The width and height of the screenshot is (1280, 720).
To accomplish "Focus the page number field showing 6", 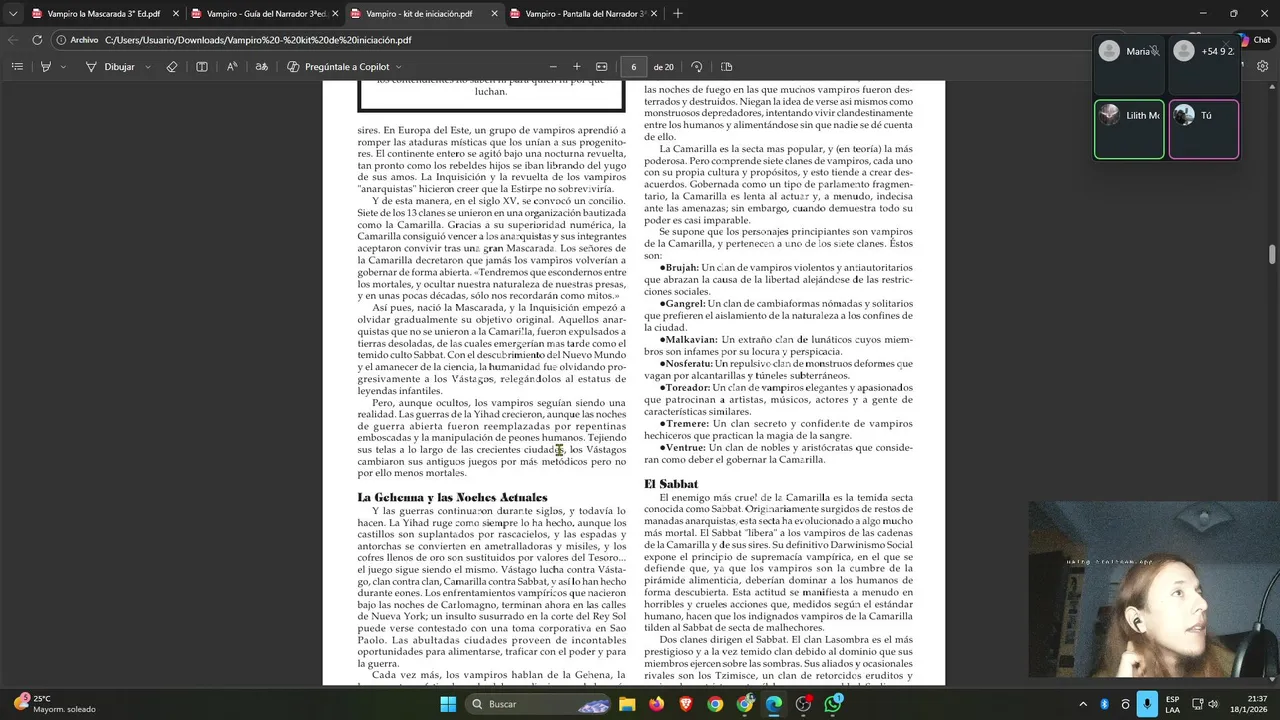I will [x=633, y=67].
